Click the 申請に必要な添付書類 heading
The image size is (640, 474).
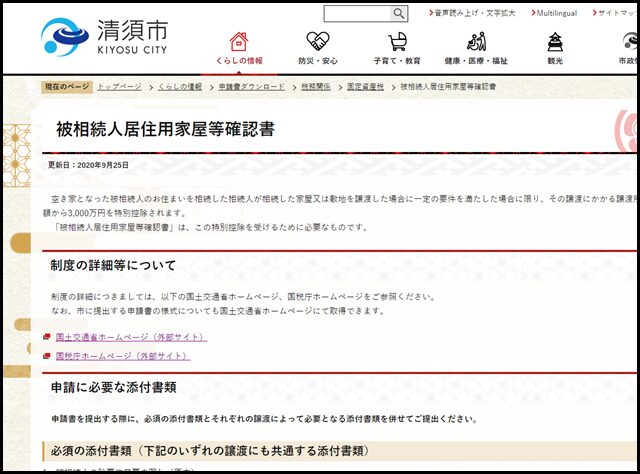point(113,387)
